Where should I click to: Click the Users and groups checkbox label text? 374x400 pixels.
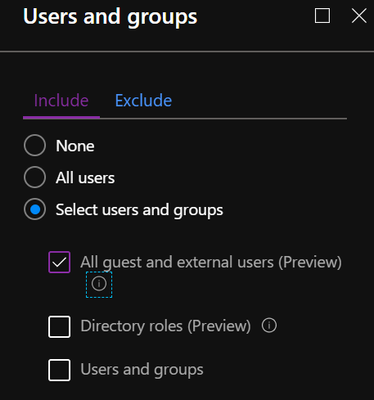click(x=142, y=370)
